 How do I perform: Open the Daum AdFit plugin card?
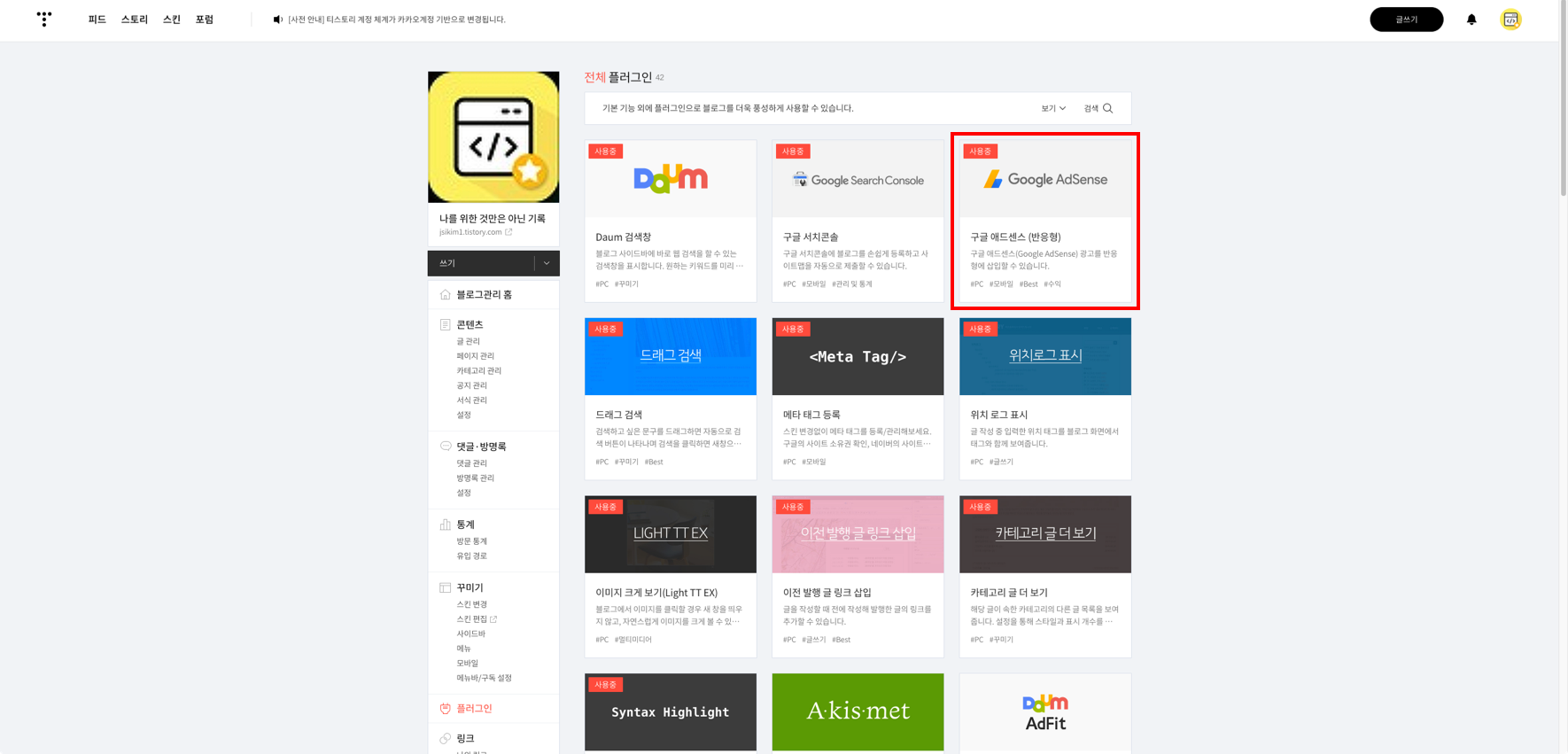point(1045,712)
